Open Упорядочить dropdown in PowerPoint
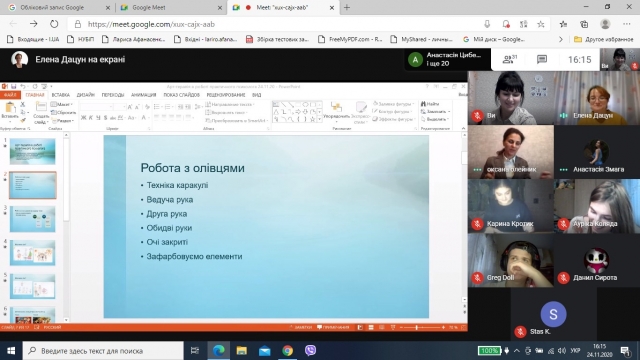Screen dimensions: 640x360 [336, 112]
